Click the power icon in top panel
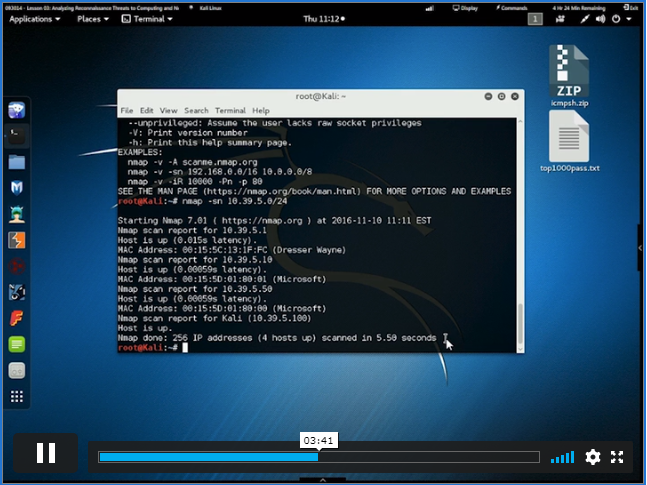Screen dimensions: 647x485 tap(616, 19)
